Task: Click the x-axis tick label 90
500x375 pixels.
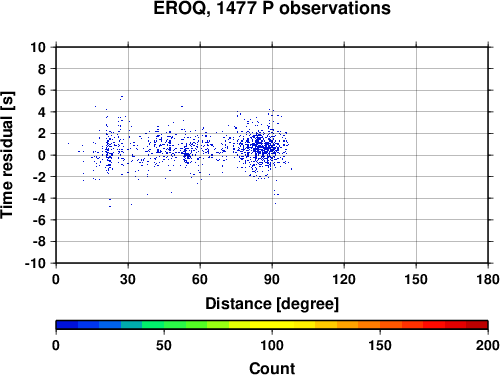Action: (272, 279)
